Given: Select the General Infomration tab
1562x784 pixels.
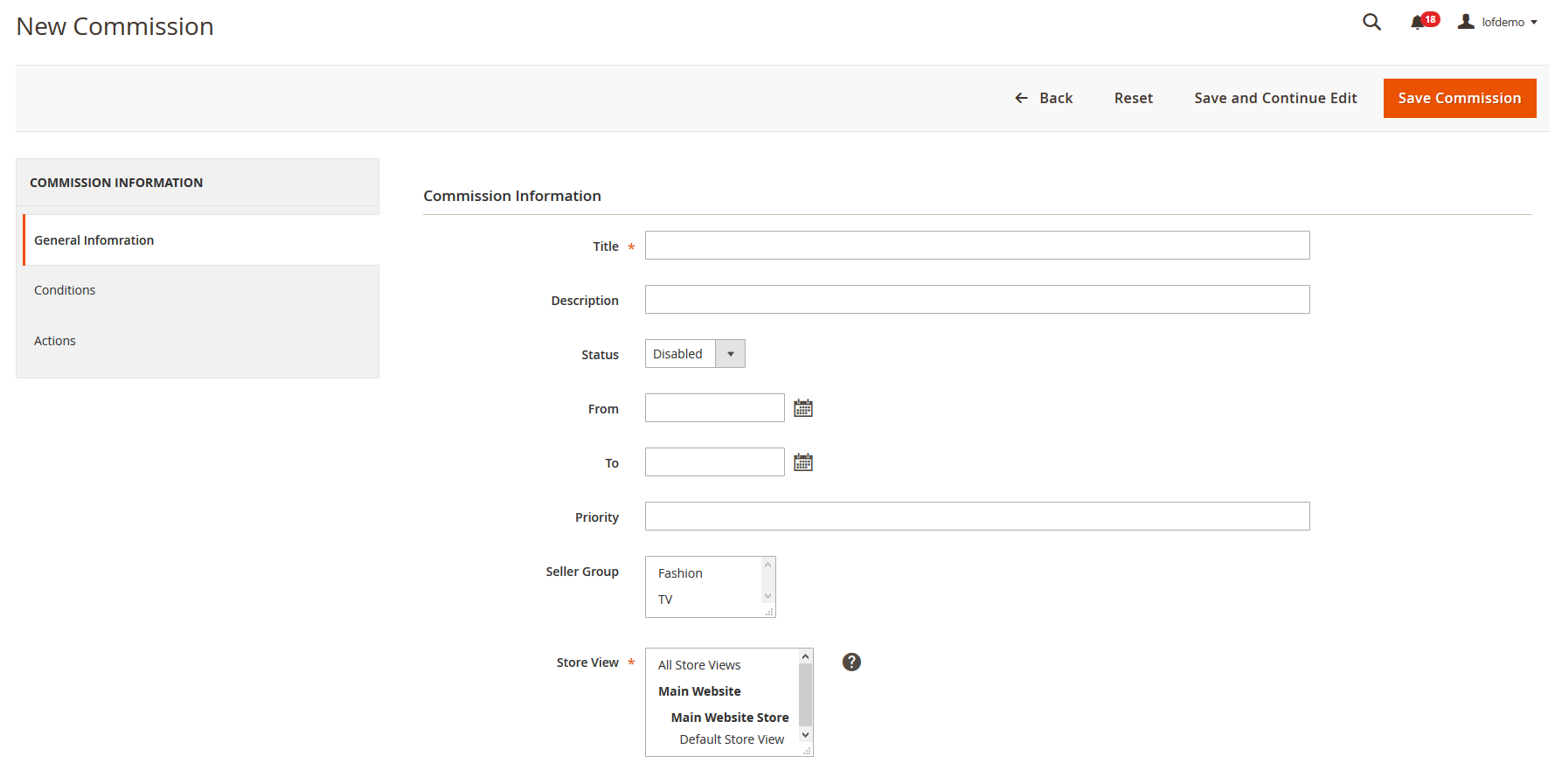Looking at the screenshot, I should 94,240.
